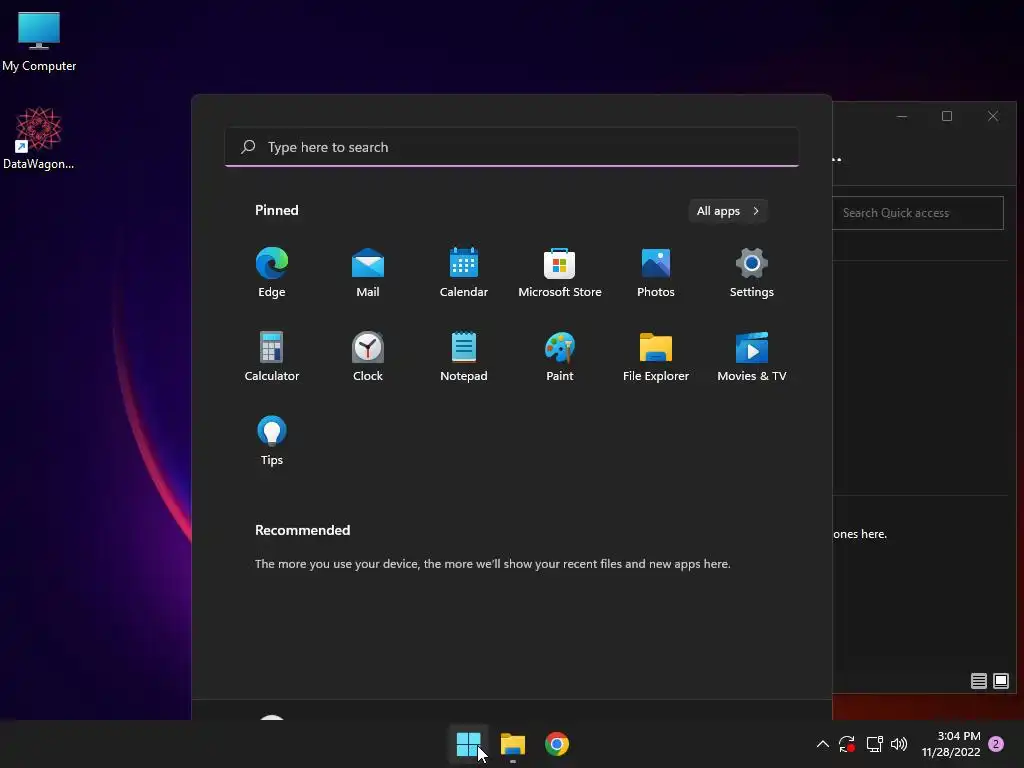Open the Calculator app
The image size is (1024, 768).
[272, 357]
